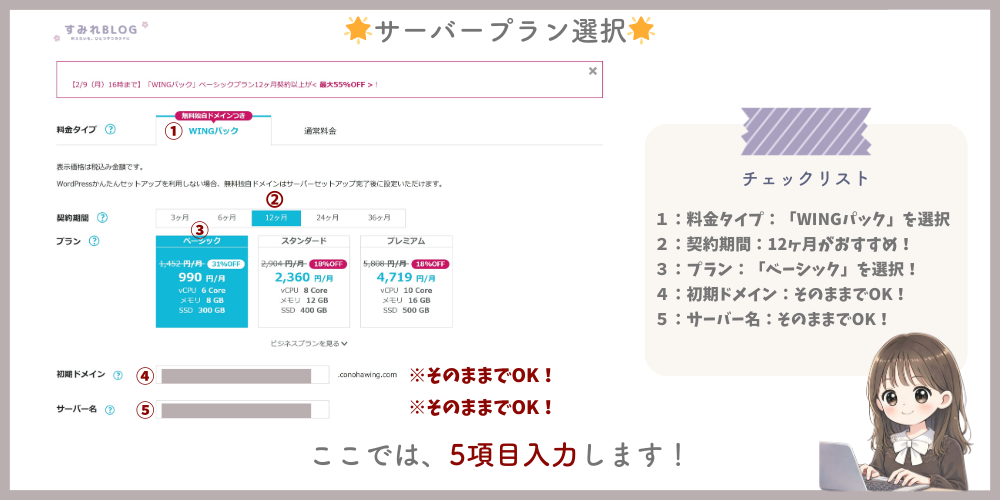Viewport: 1000px width, 500px height.
Task: Choose the 6ヶ月 contract period
Action: coord(227,217)
